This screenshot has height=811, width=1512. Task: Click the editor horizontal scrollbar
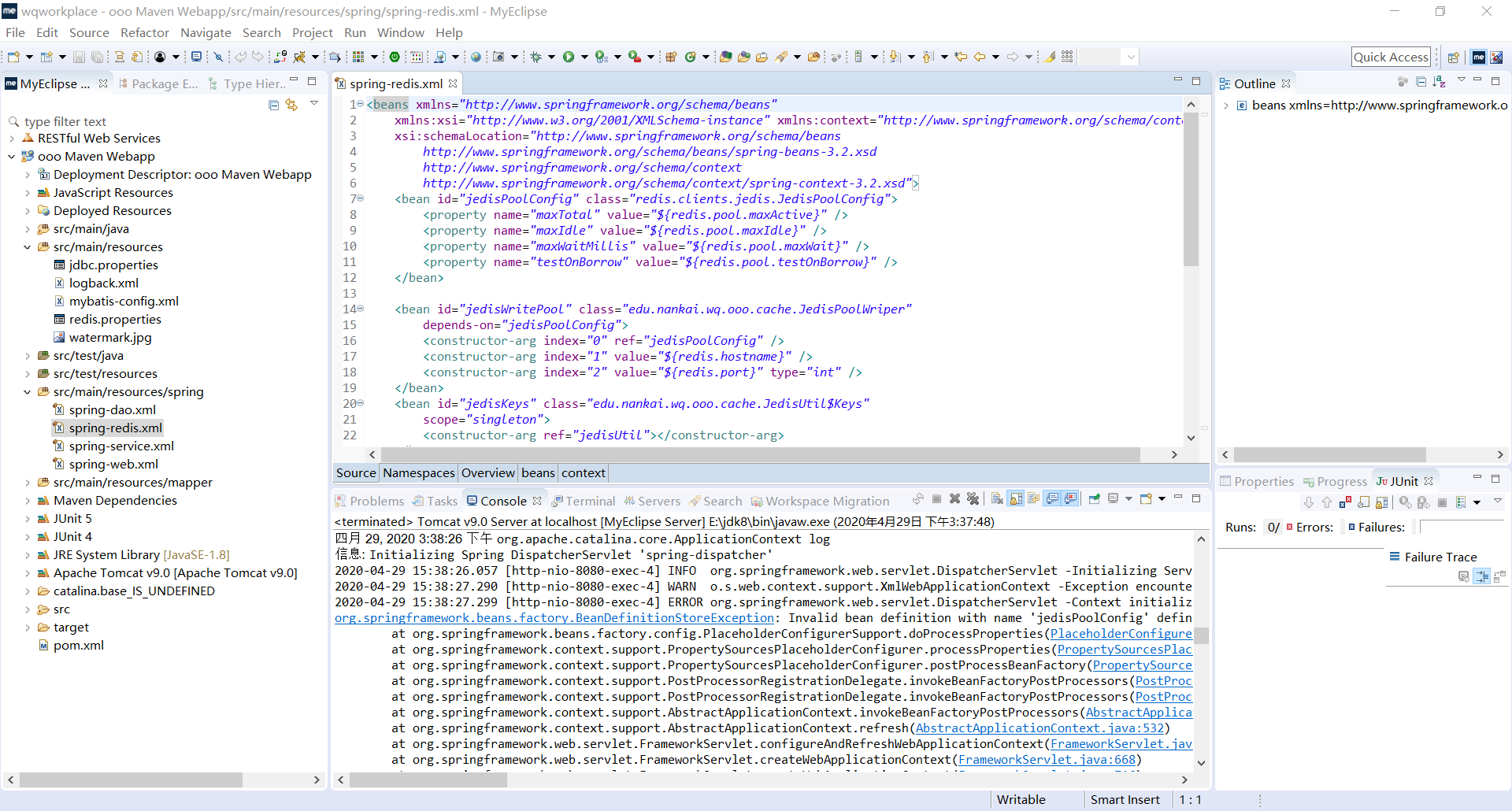pos(760,454)
